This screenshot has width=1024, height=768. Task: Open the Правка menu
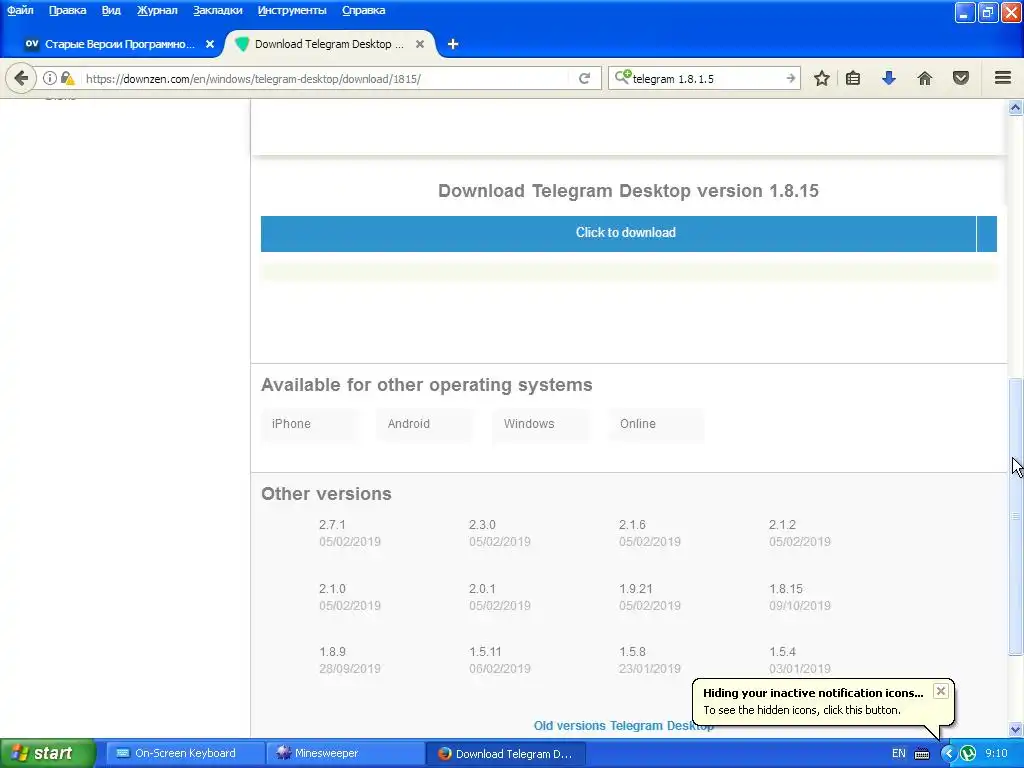67,10
